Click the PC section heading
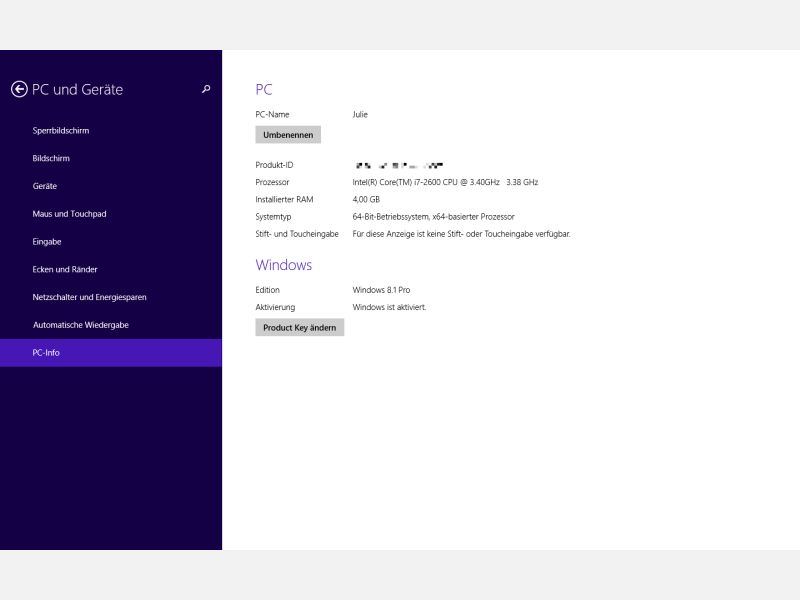The image size is (800, 600). click(x=264, y=89)
